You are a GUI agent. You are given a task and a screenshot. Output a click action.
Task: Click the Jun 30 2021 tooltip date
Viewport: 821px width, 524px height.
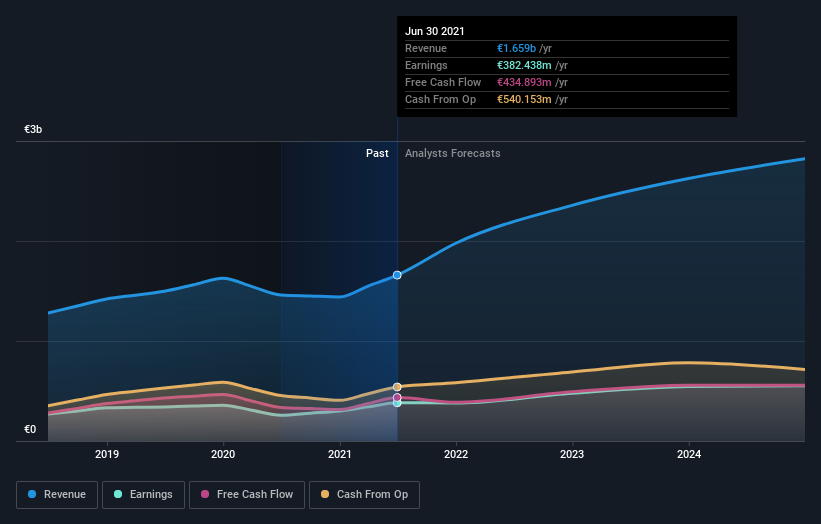[x=435, y=31]
